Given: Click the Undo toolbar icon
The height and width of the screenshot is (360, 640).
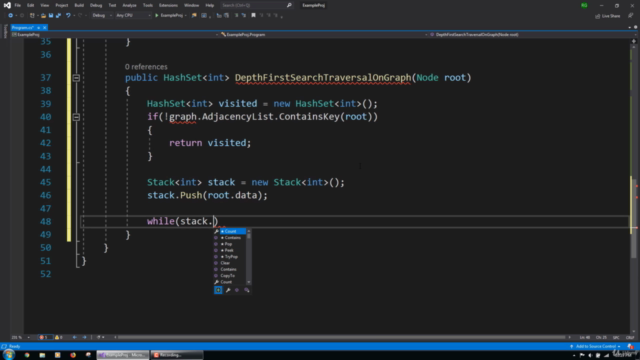Looking at the screenshot, I should coord(68,16).
